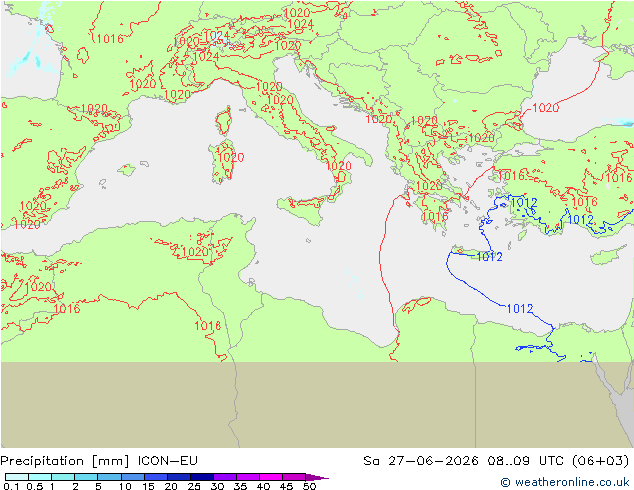This screenshot has width=634, height=490.
Task: Open the weatheronline.co.uk link
Action: [x=565, y=482]
